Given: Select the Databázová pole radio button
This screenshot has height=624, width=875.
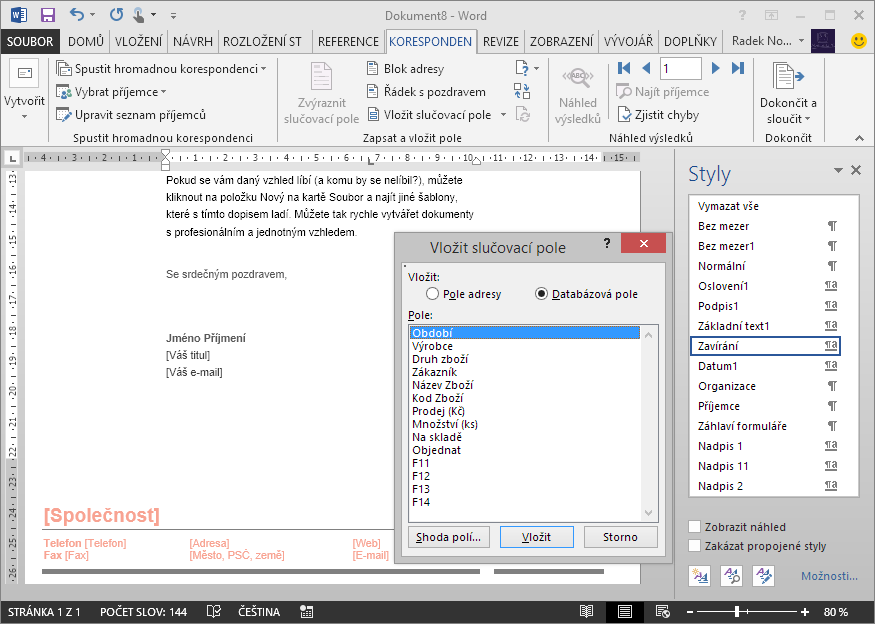Looking at the screenshot, I should coord(541,294).
